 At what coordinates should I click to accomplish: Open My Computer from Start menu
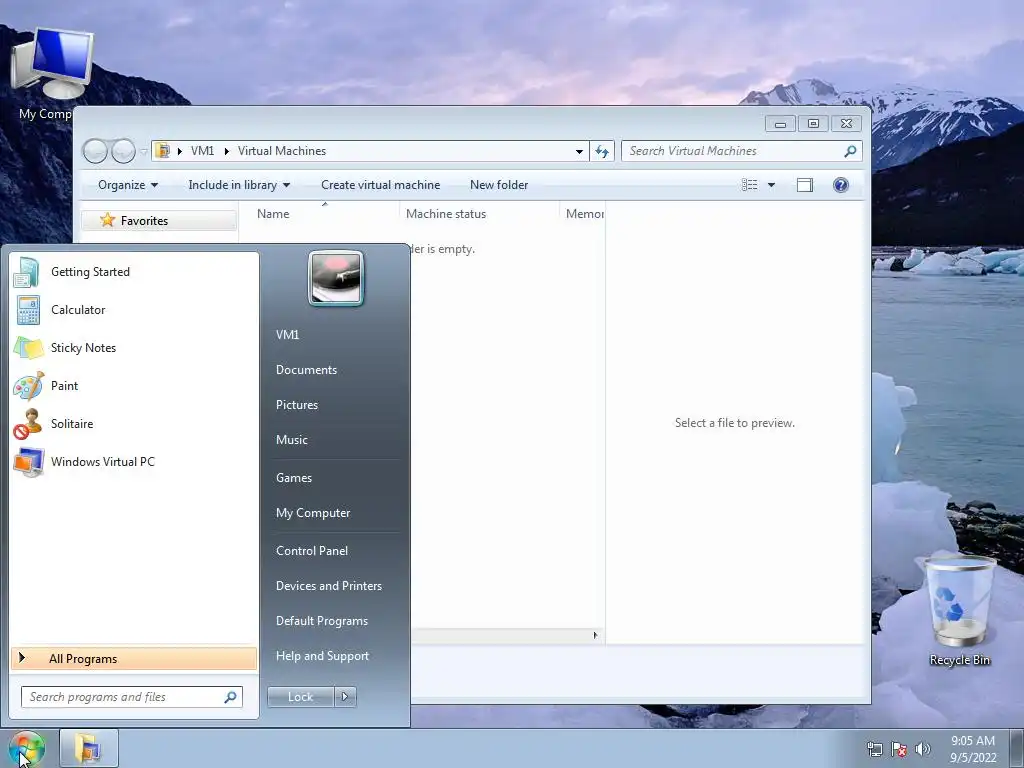(313, 513)
